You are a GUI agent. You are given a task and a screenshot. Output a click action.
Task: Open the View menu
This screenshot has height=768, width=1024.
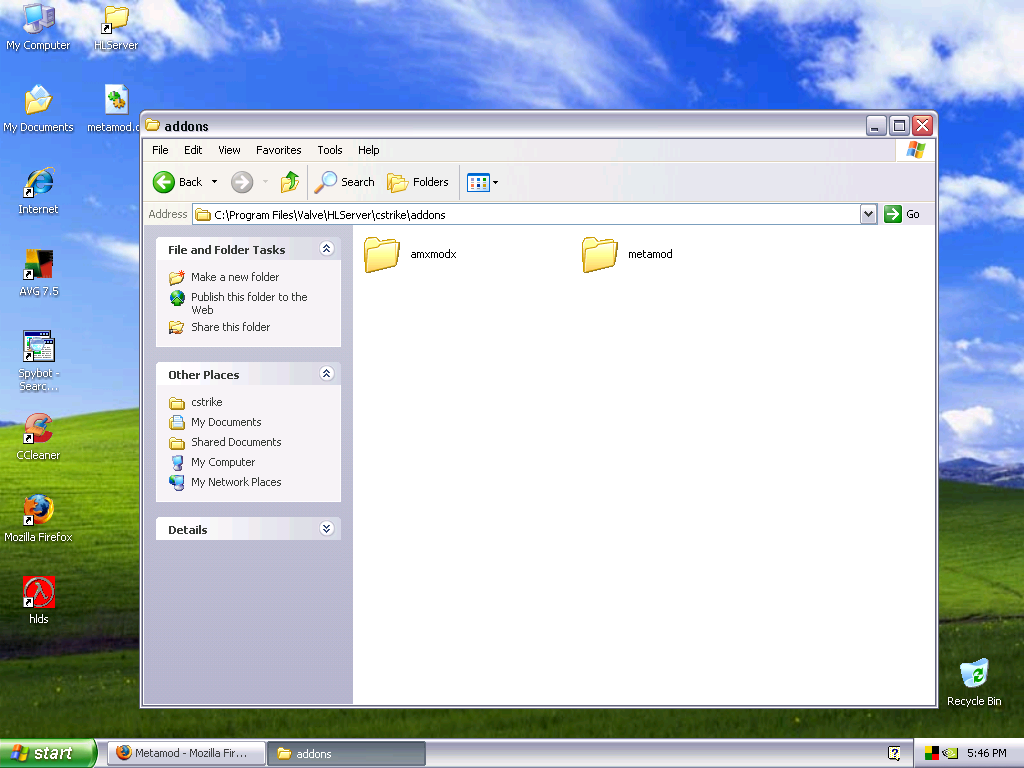coord(229,150)
